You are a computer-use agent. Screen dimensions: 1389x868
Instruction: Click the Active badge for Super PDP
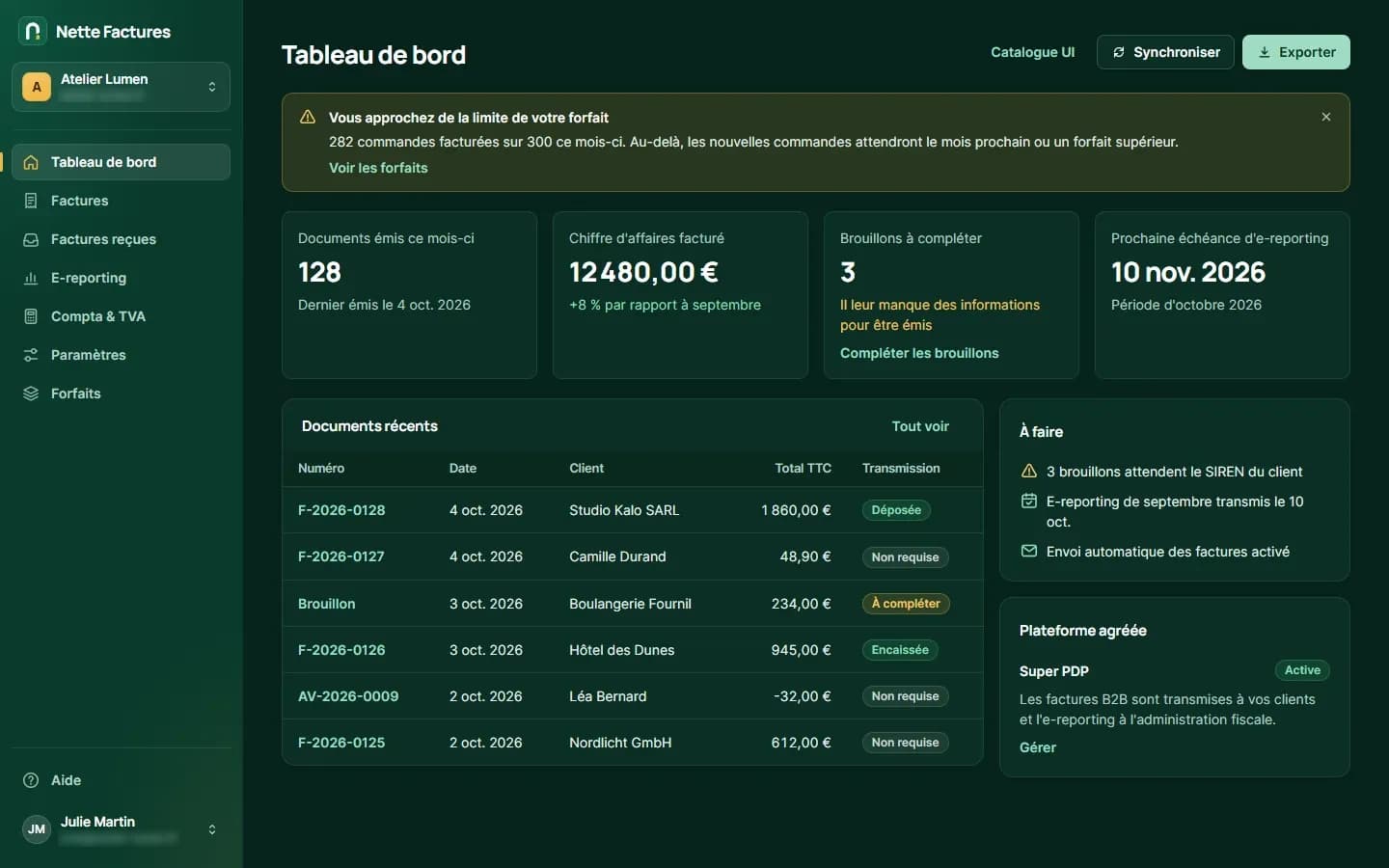[x=1302, y=670]
